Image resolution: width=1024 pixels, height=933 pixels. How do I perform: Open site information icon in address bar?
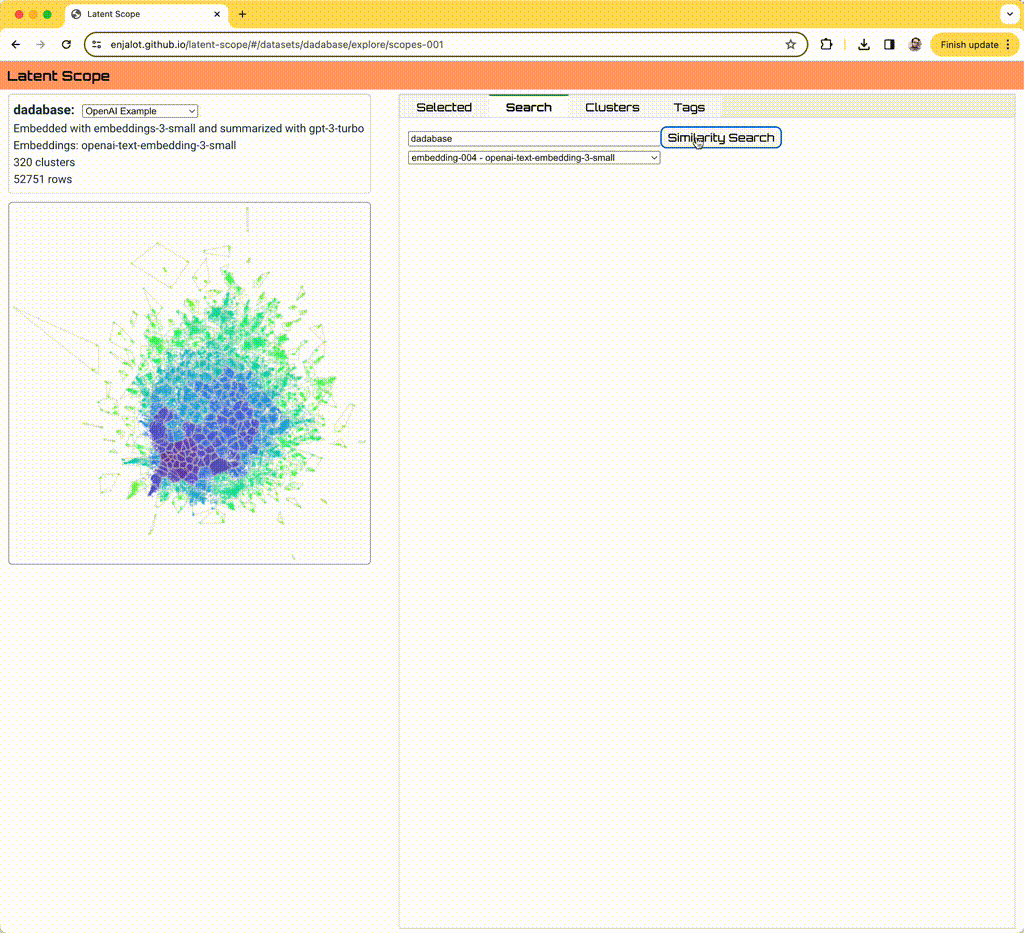pos(97,44)
